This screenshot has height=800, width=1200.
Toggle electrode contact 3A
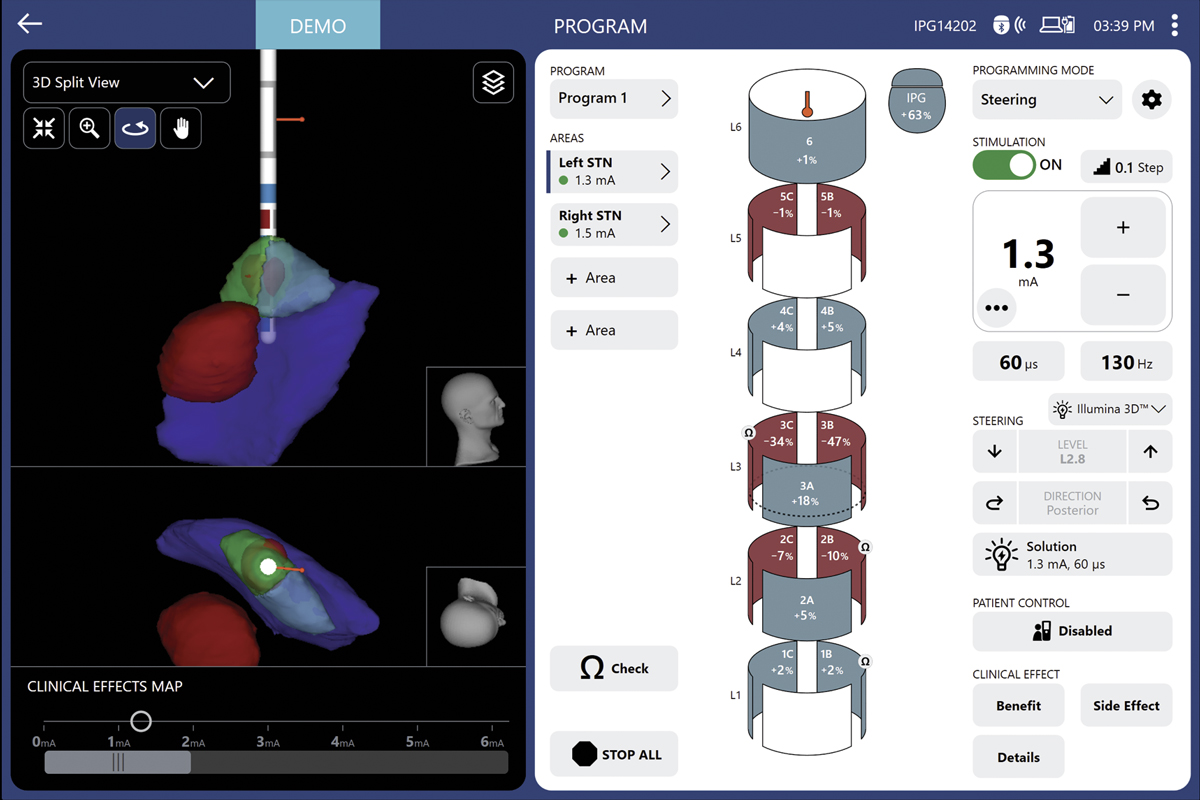pos(807,492)
